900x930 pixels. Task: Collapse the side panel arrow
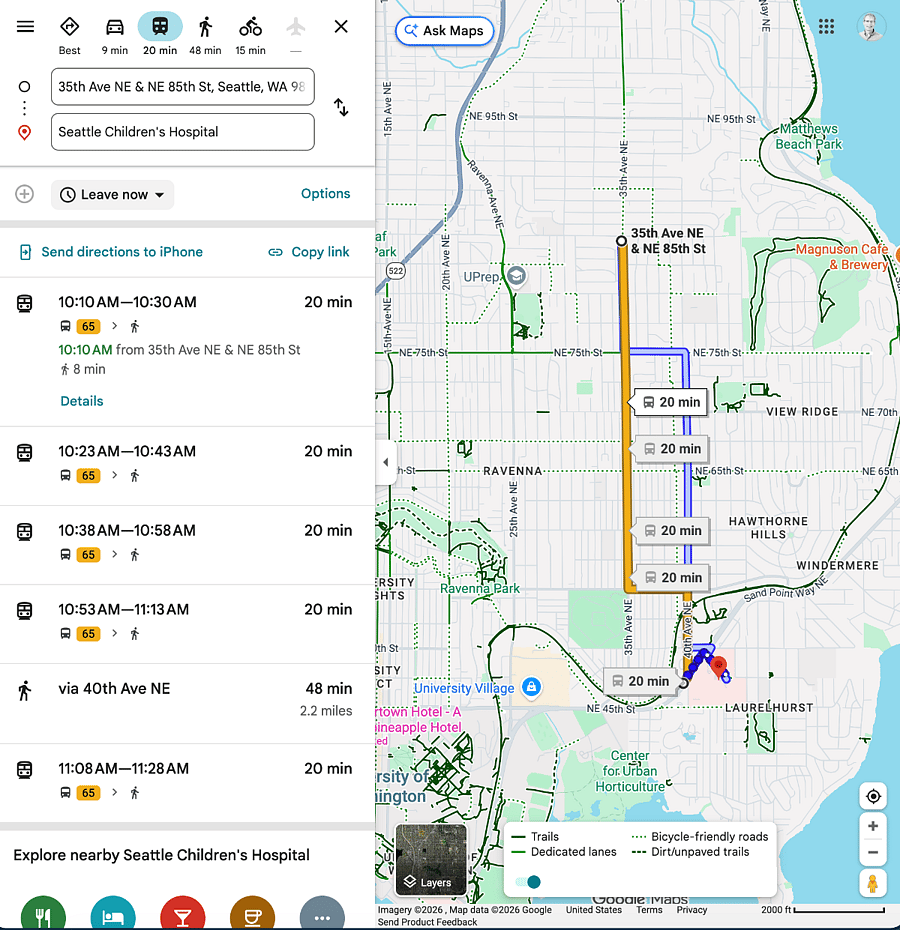click(386, 463)
